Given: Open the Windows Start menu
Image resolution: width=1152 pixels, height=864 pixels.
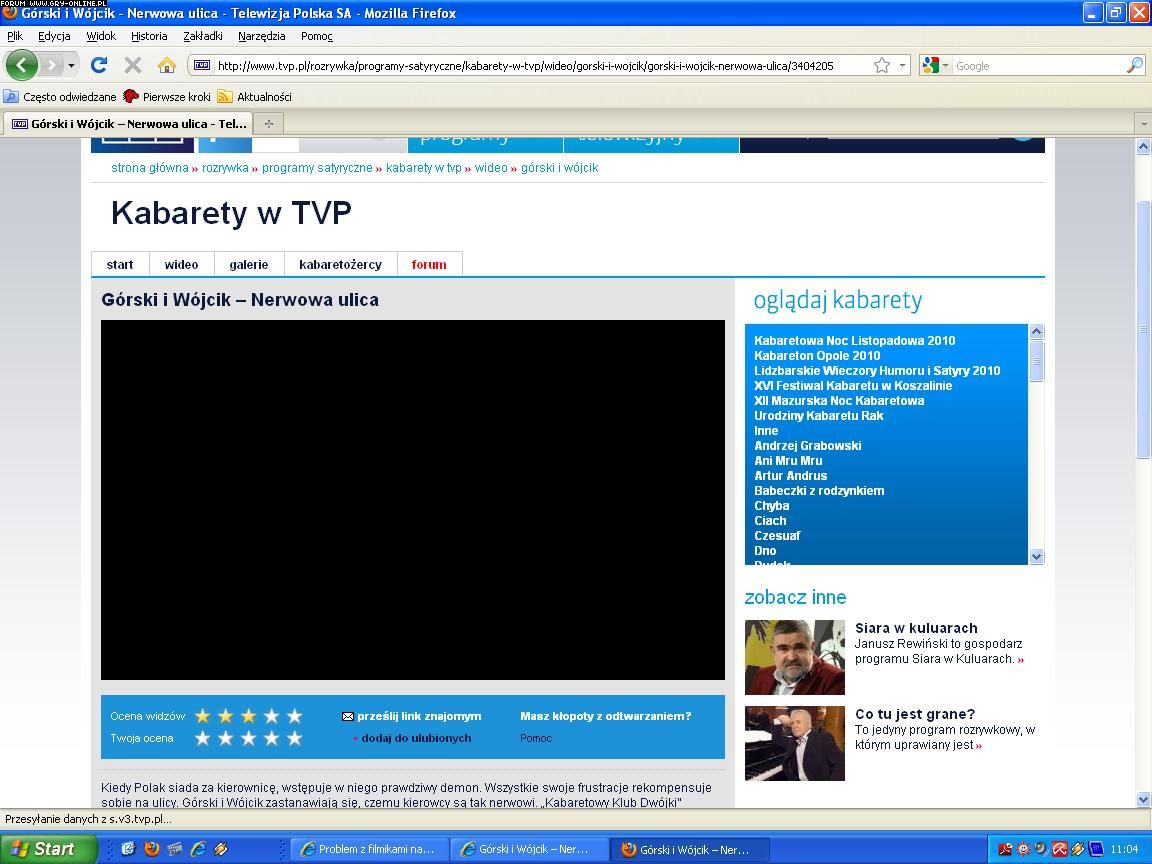Looking at the screenshot, I should 48,849.
